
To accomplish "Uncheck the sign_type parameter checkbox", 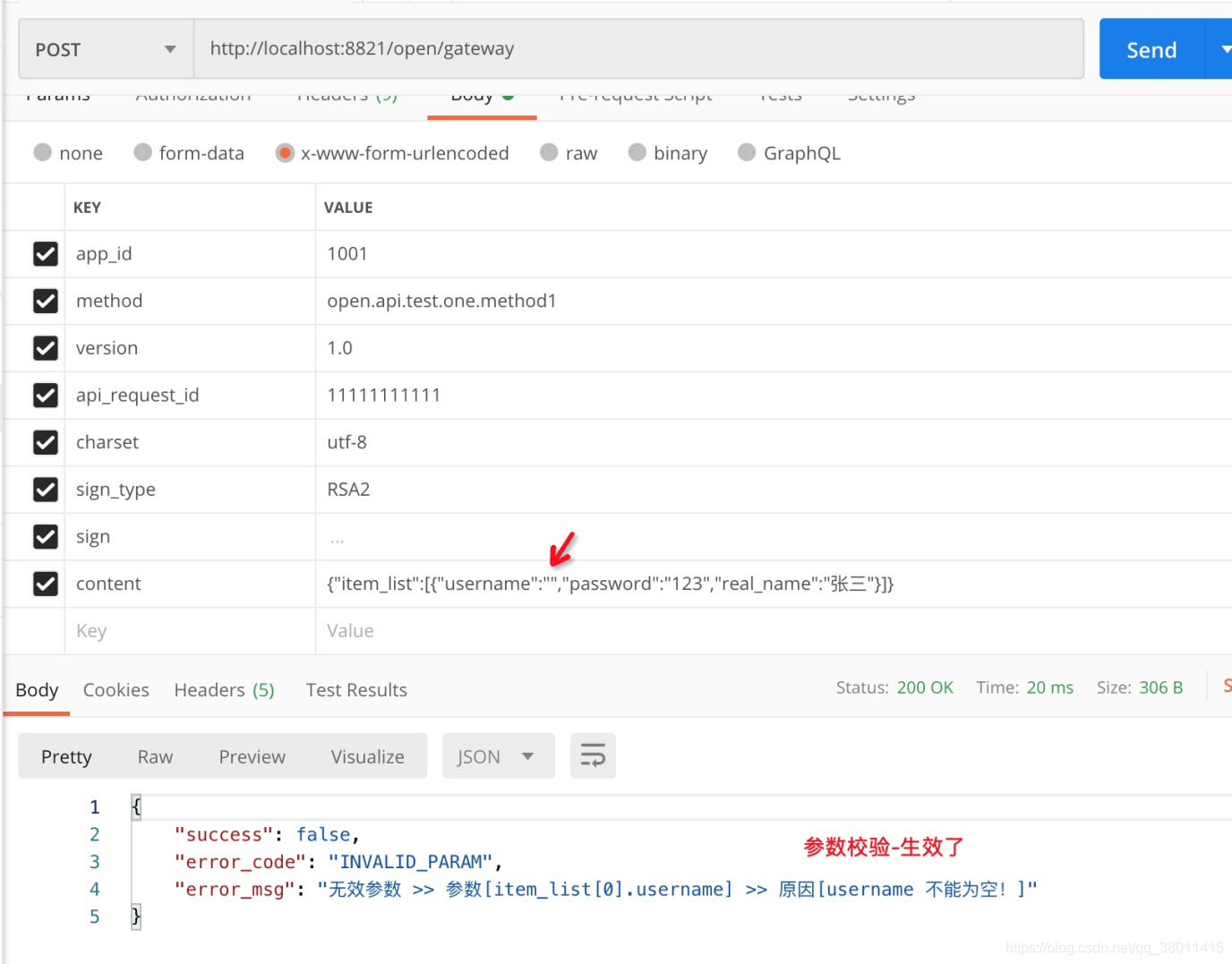I will point(46,490).
